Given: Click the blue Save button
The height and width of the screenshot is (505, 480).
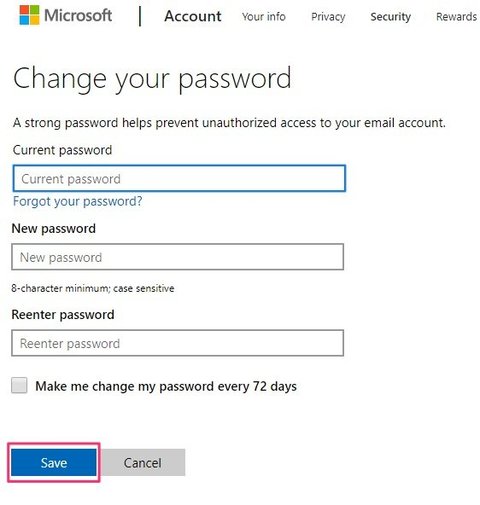Looking at the screenshot, I should (54, 462).
